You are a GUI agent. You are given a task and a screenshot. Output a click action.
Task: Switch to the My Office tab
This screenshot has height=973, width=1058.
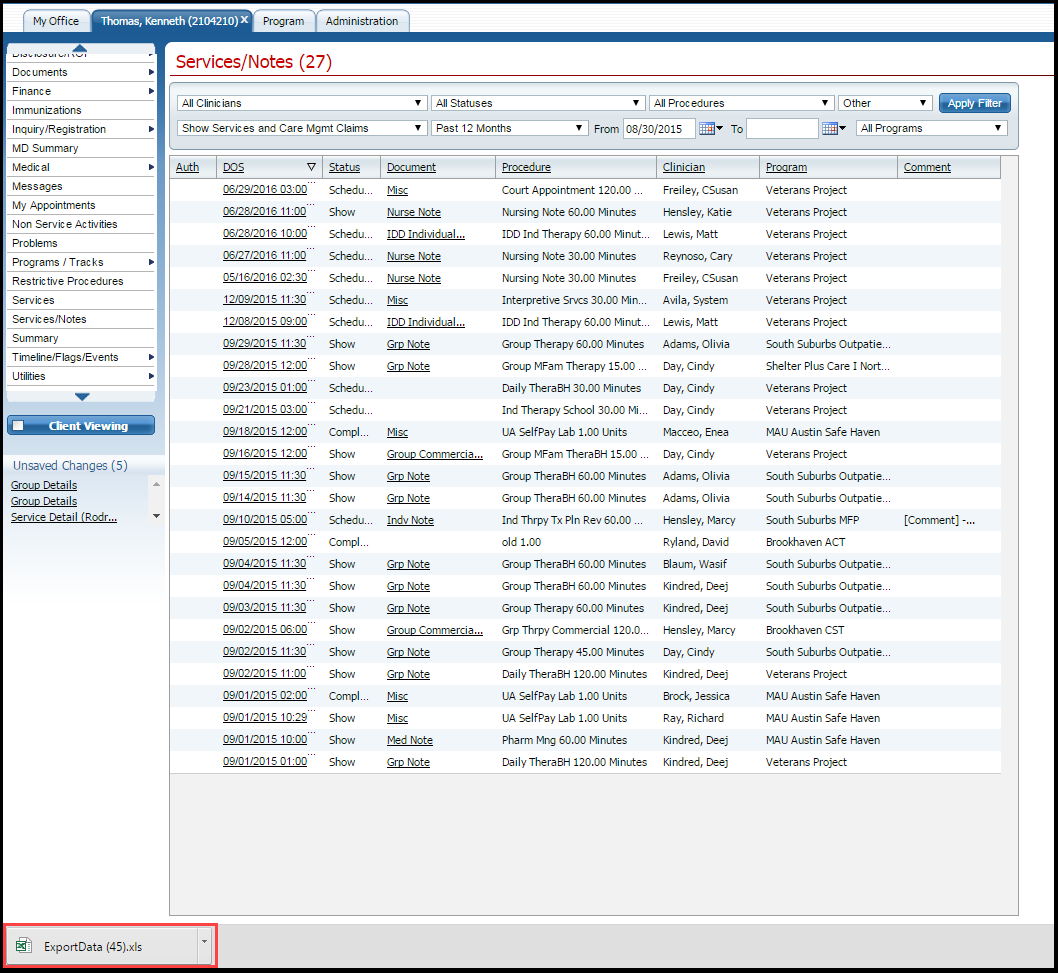(x=56, y=21)
